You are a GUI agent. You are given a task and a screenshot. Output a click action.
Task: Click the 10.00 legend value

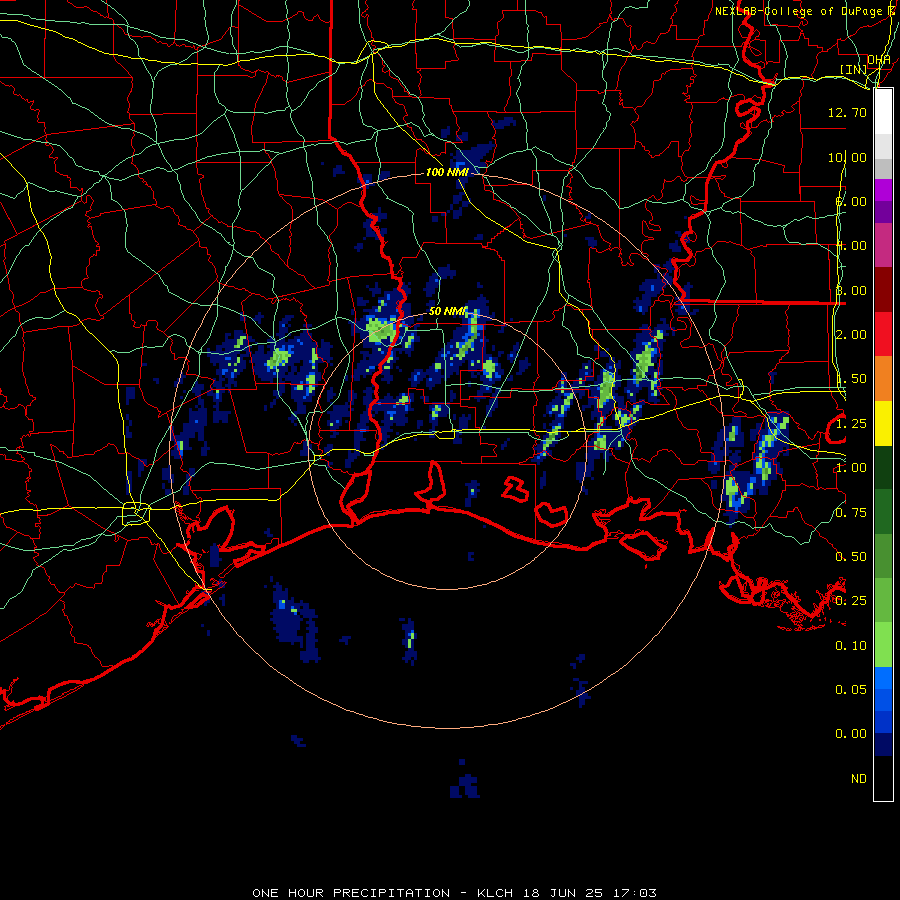[847, 157]
